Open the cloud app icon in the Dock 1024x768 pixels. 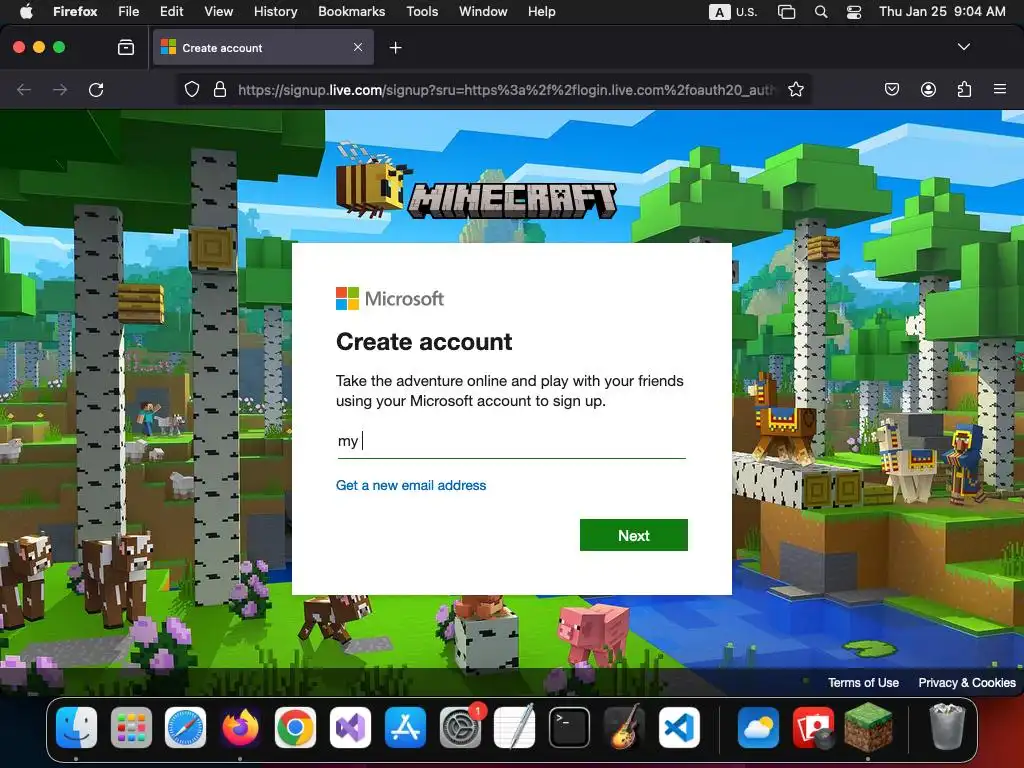(758, 728)
